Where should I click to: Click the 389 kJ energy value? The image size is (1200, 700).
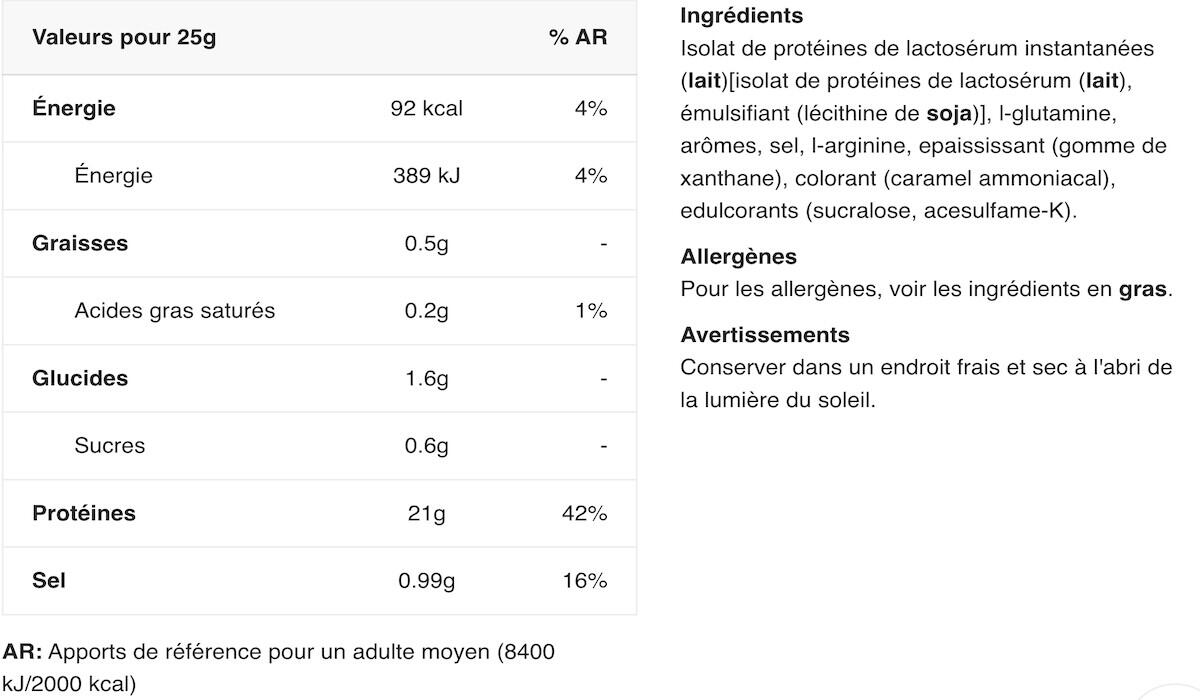tap(427, 176)
